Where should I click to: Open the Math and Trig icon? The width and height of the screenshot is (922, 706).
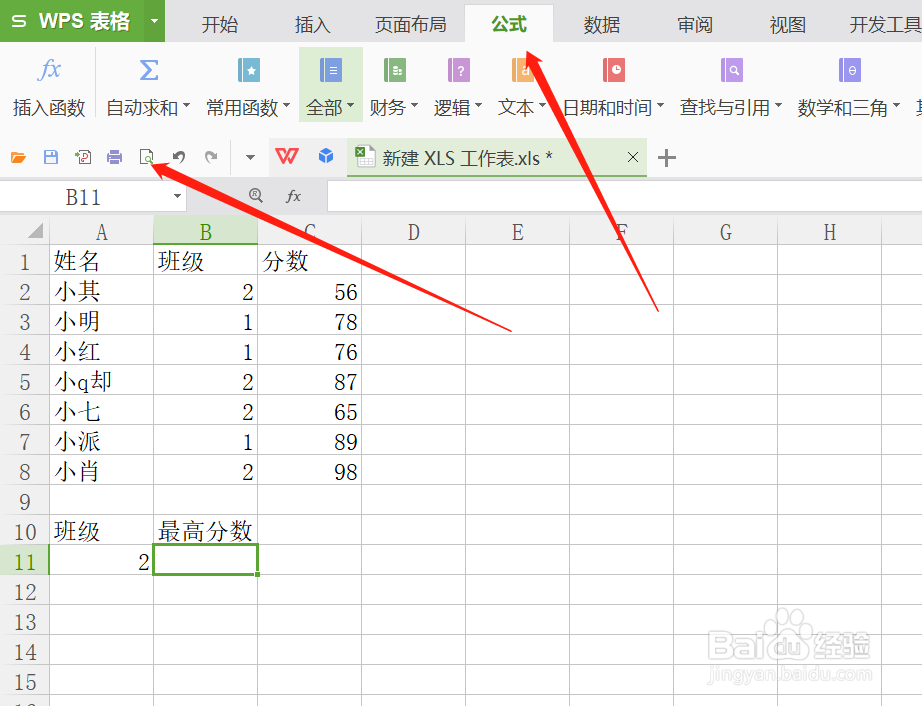click(x=850, y=71)
